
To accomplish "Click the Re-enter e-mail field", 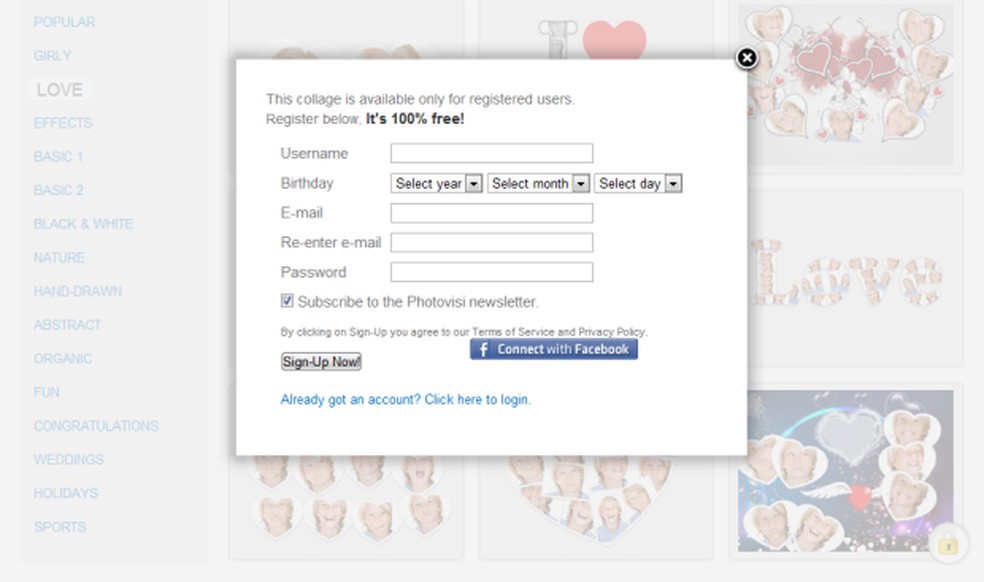I will (x=491, y=242).
